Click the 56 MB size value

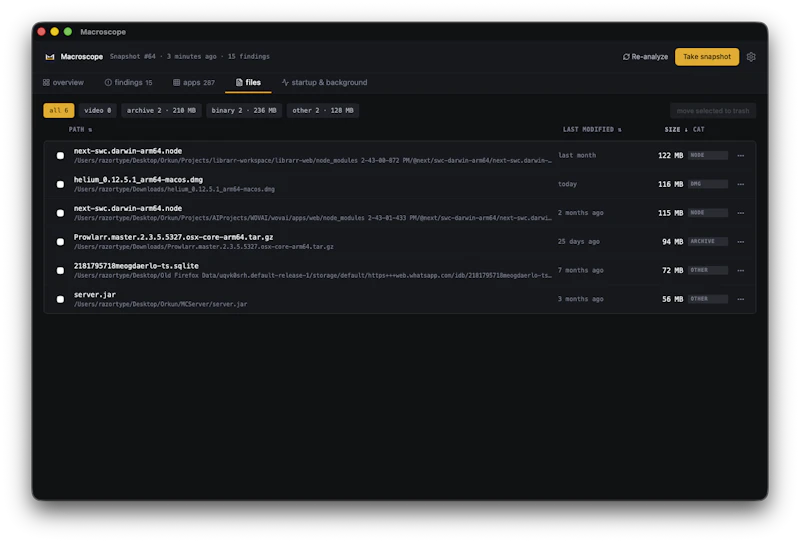click(672, 299)
